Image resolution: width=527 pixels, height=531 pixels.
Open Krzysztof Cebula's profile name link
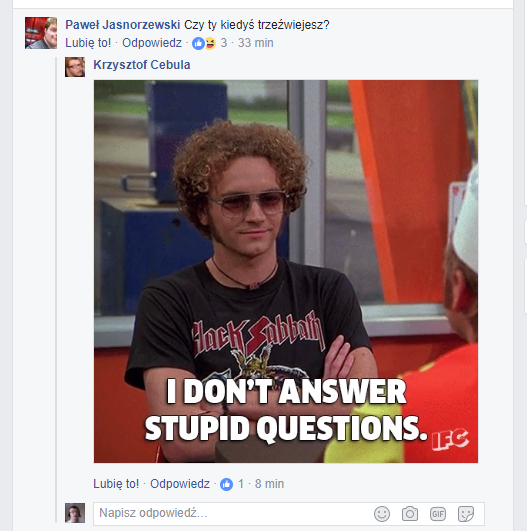click(142, 65)
